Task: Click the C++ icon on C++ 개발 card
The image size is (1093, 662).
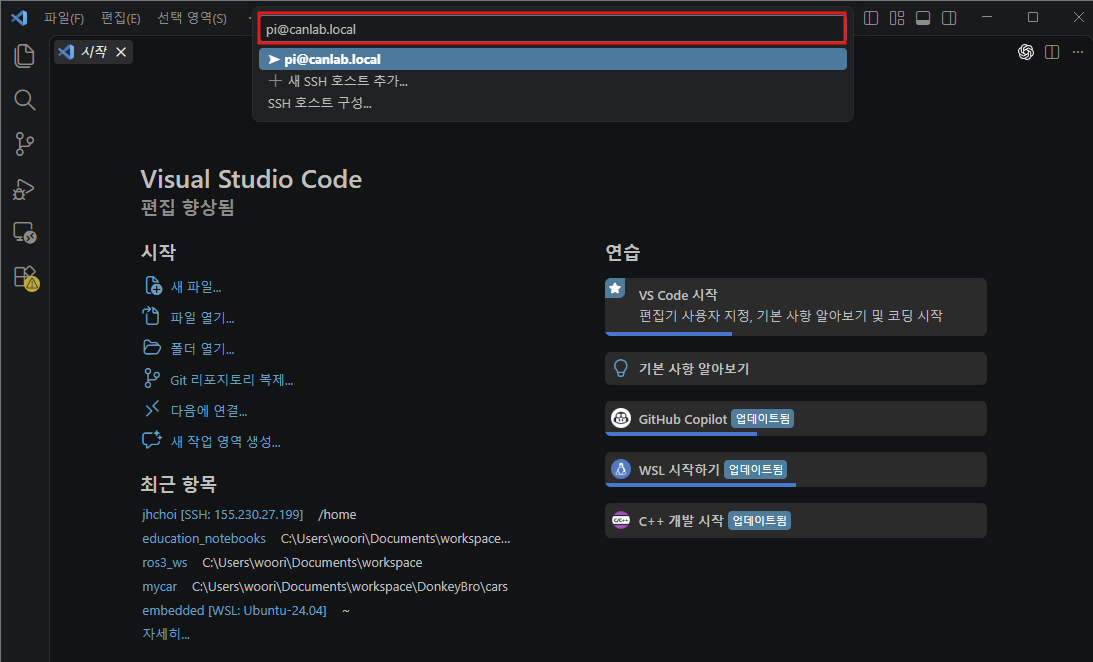Action: 620,520
